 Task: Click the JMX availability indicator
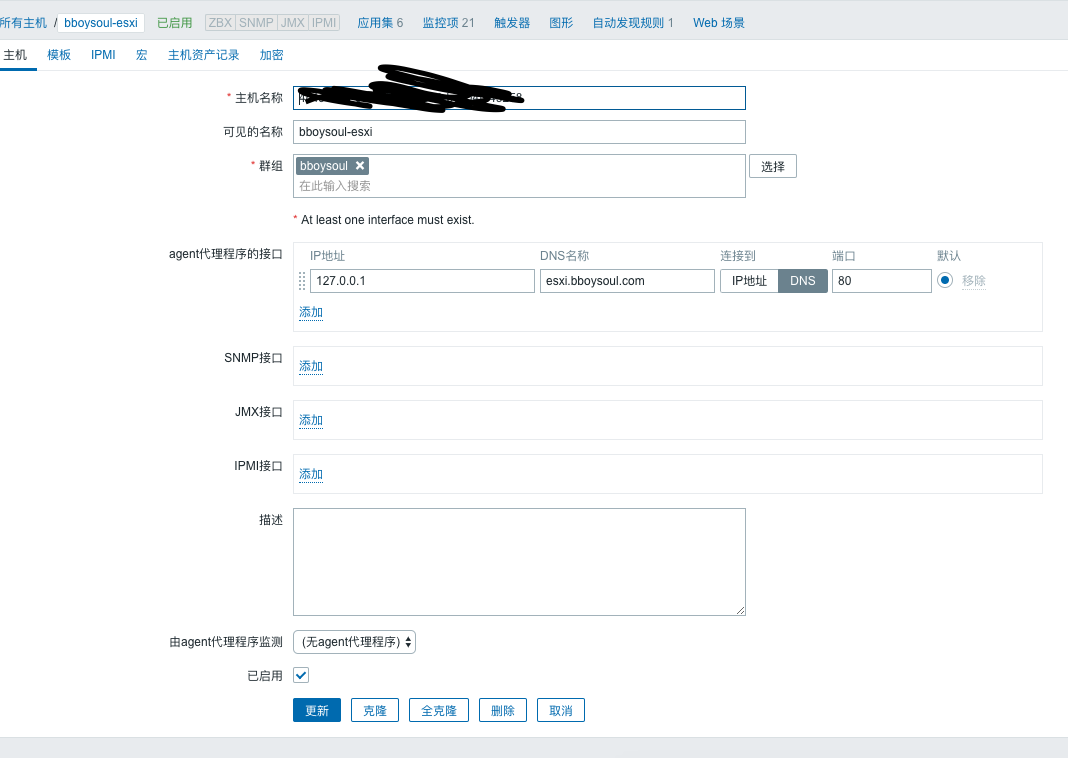(x=293, y=22)
